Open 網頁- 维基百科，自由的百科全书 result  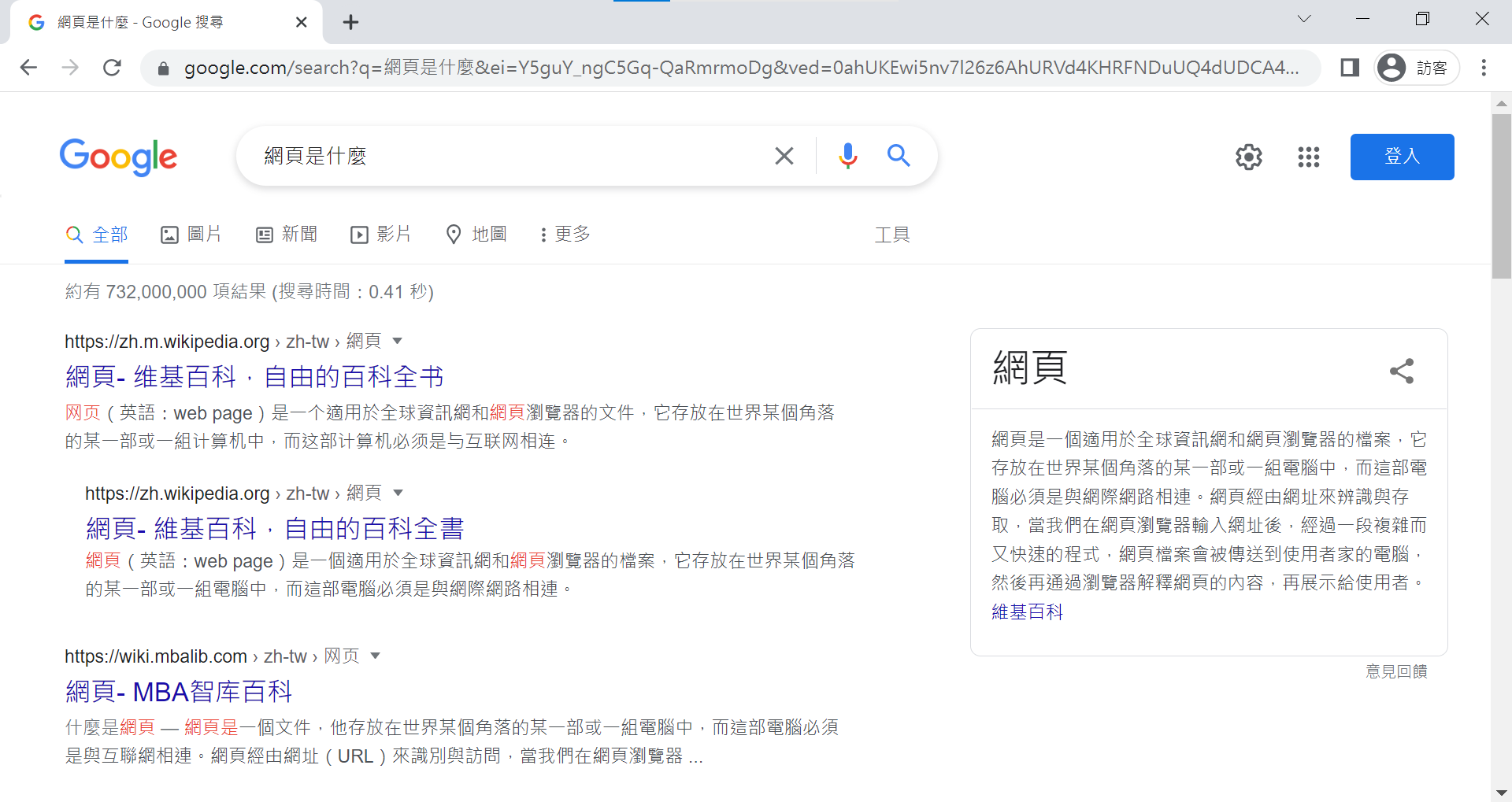[254, 377]
